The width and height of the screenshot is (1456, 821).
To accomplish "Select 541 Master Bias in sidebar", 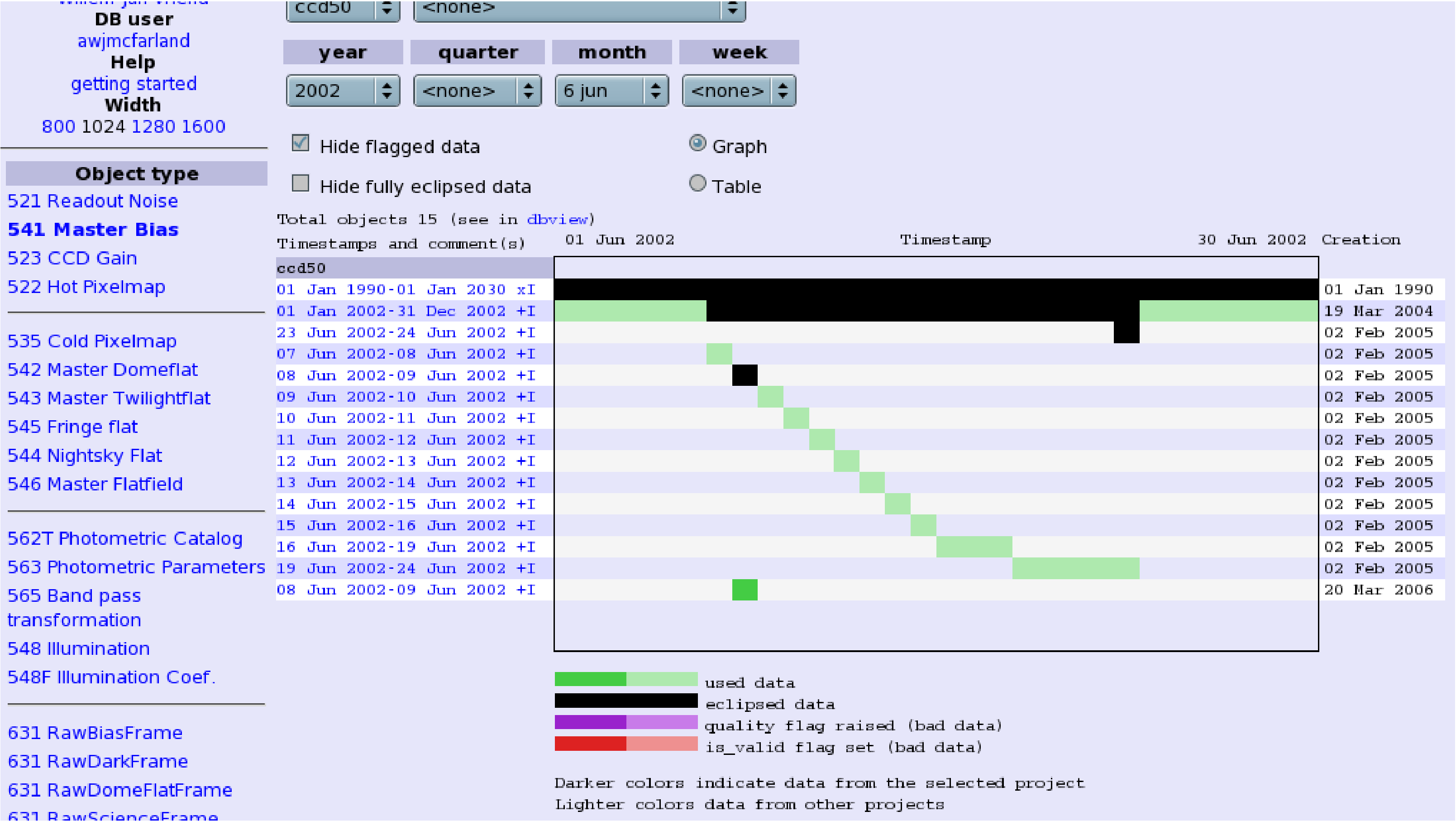I will click(x=93, y=230).
